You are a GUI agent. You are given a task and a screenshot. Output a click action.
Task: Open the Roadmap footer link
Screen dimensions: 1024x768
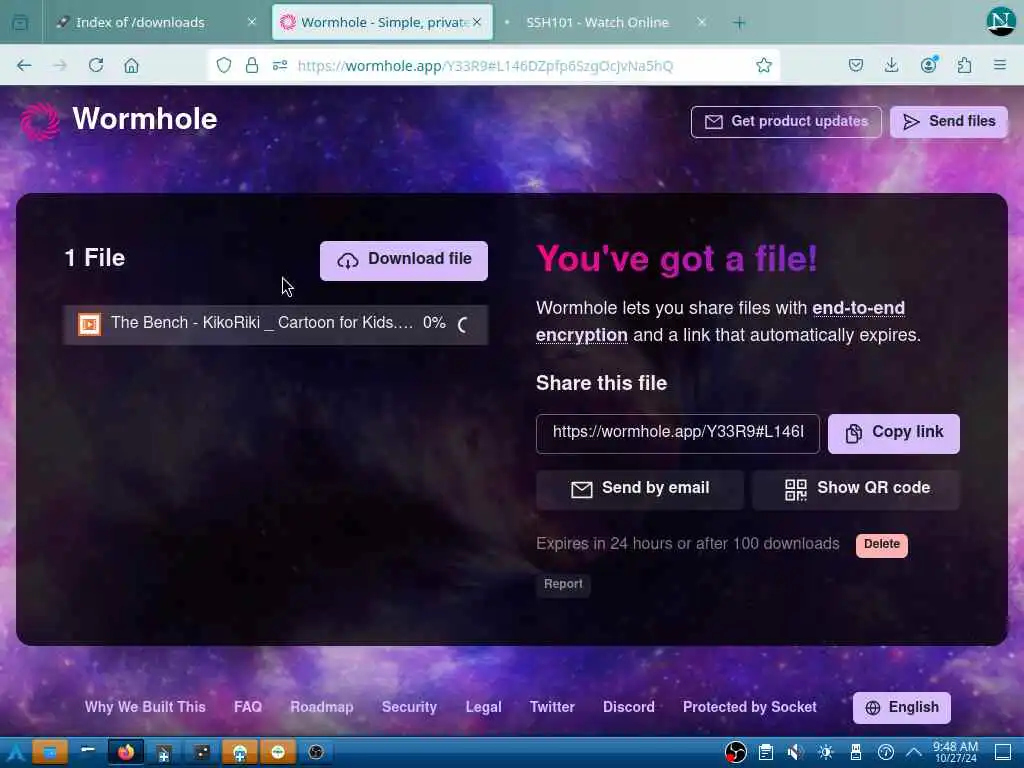322,707
